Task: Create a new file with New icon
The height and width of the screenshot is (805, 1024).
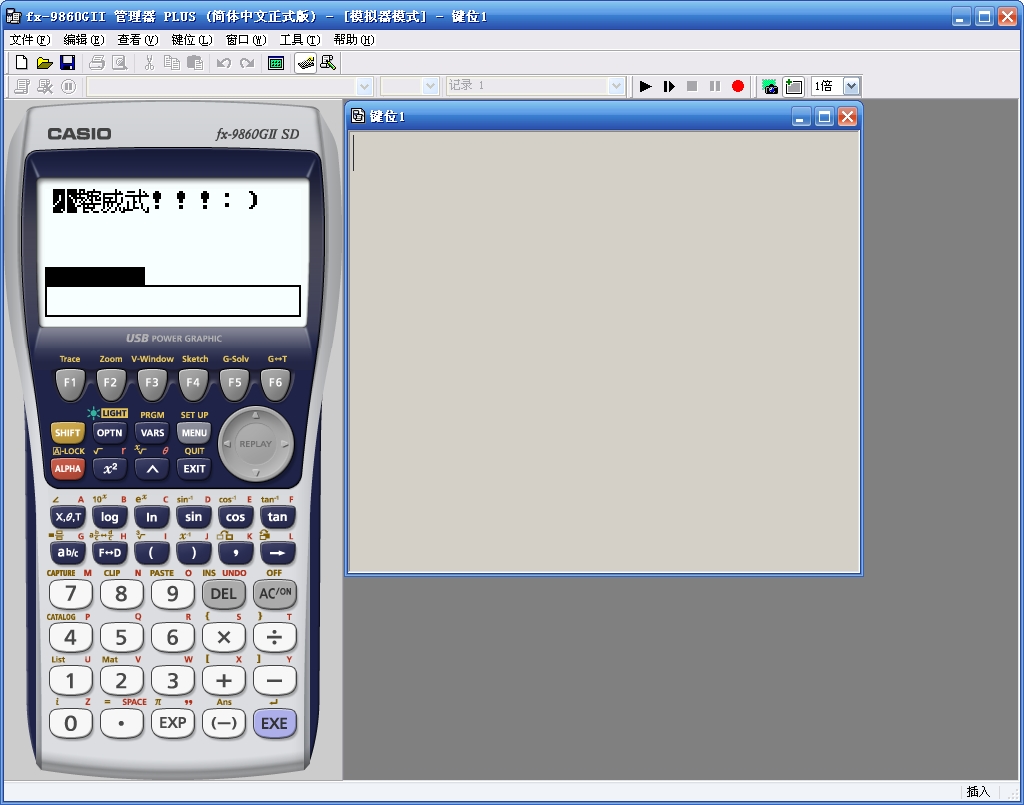Action: (22, 63)
